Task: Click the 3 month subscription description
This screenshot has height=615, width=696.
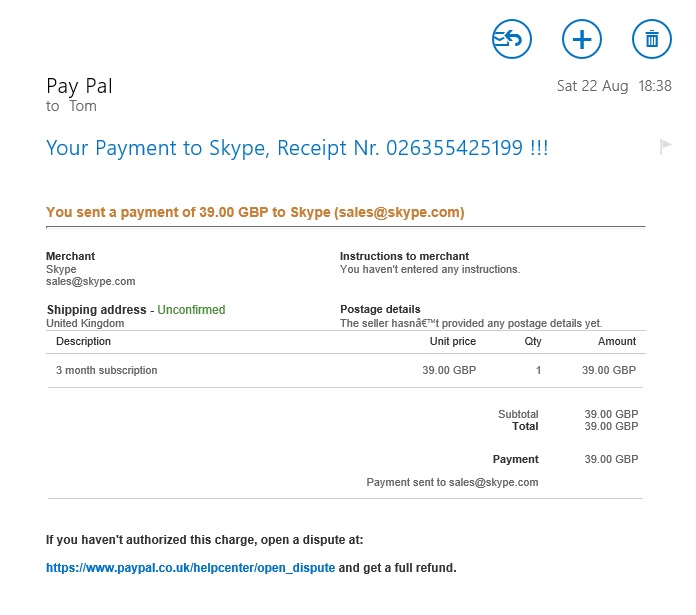Action: pos(107,370)
